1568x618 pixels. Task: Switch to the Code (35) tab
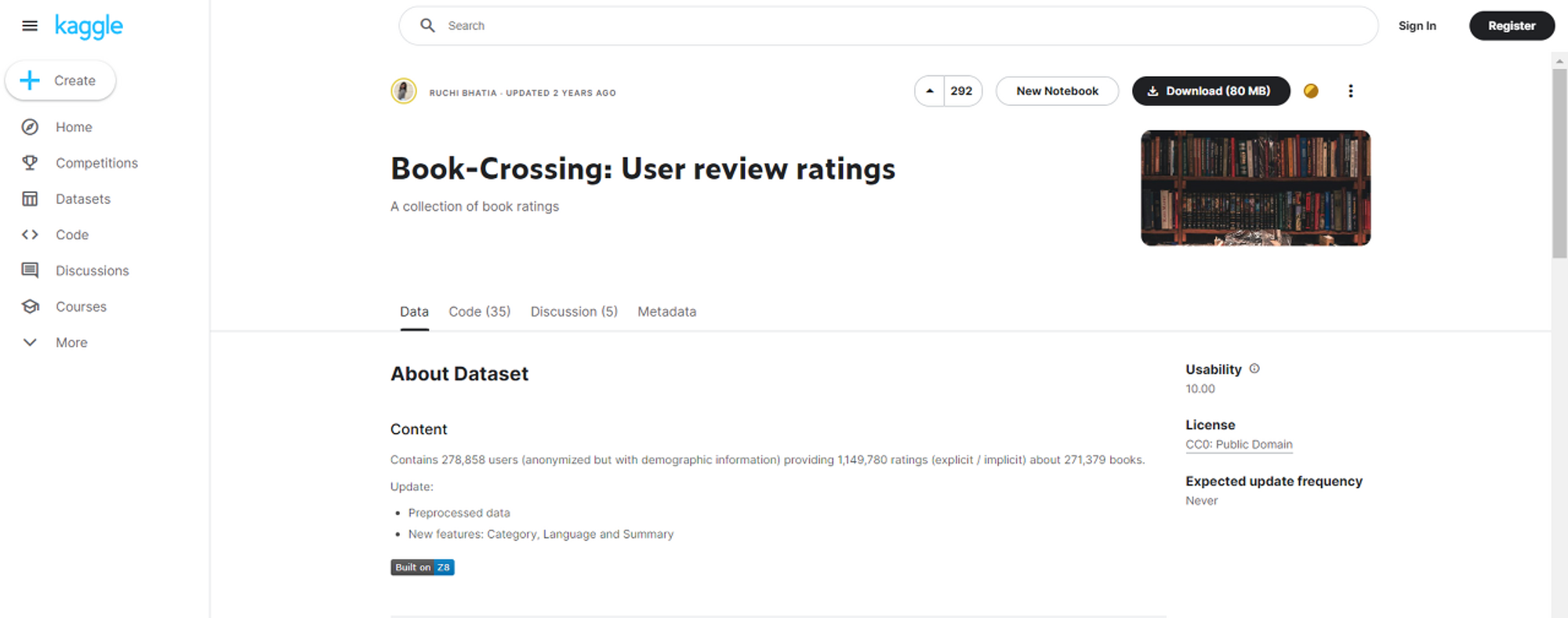(x=479, y=312)
